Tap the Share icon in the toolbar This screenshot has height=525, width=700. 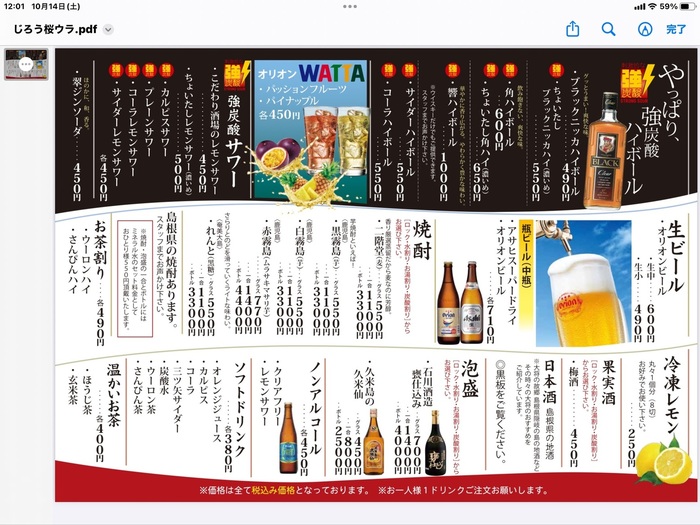572,29
